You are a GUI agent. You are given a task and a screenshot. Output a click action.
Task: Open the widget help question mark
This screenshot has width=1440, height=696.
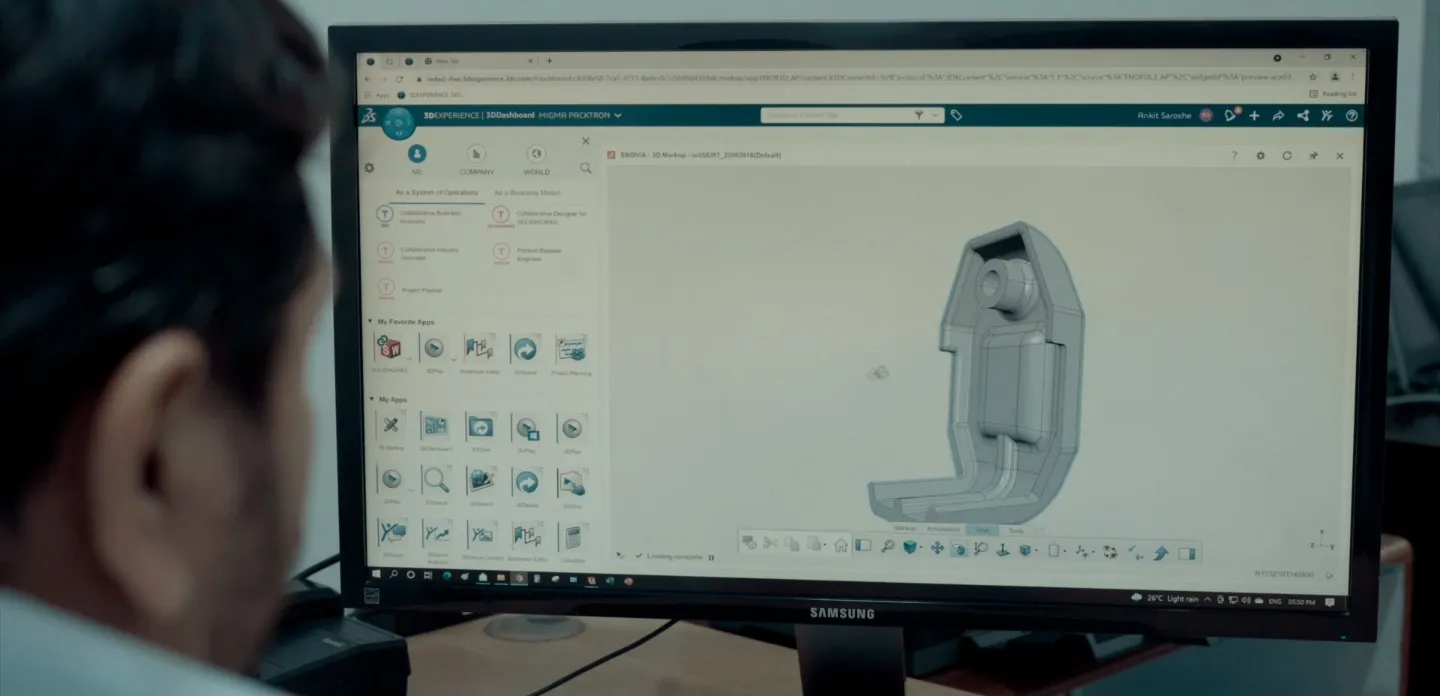point(1235,156)
